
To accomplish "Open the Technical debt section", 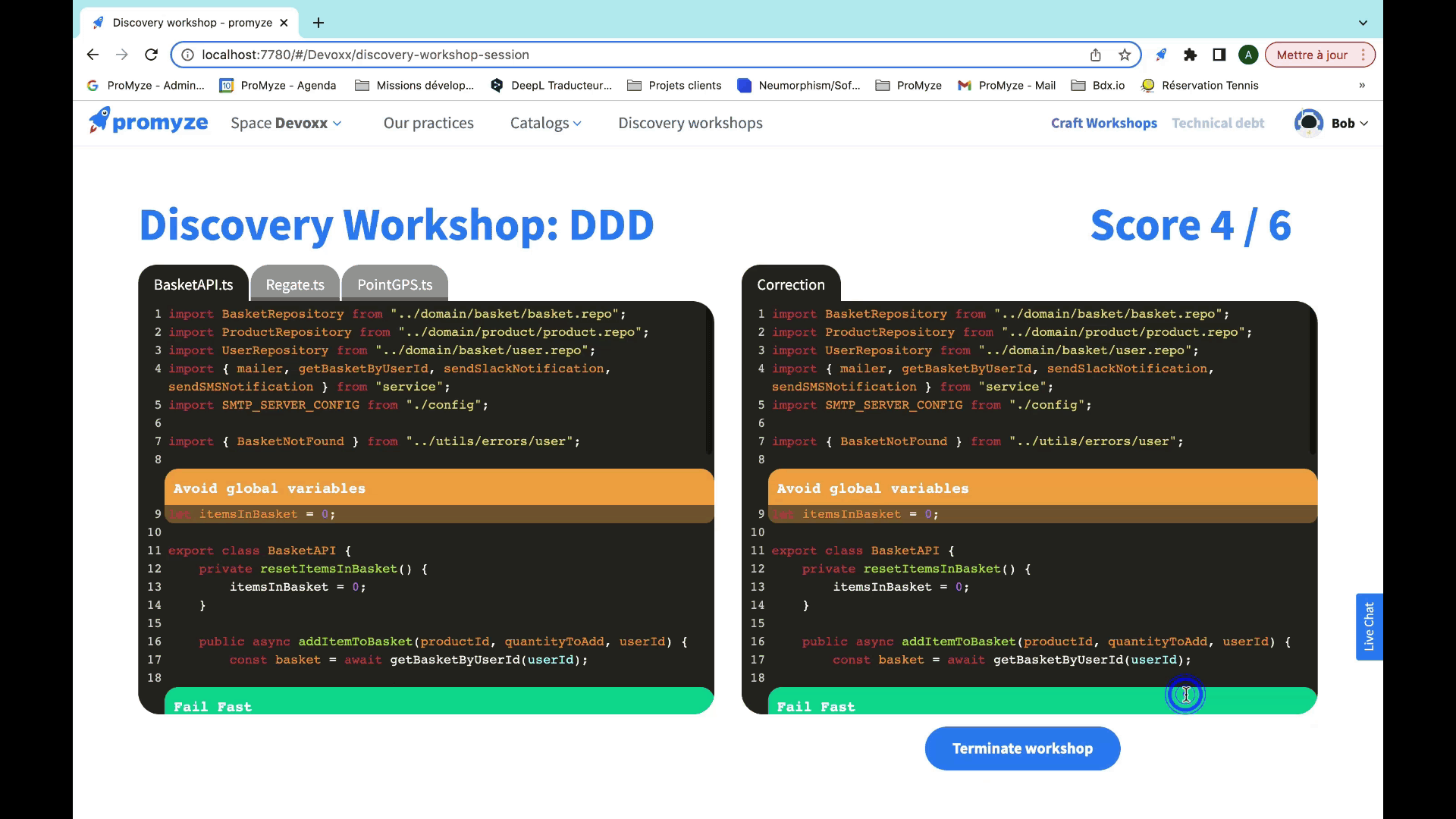I will (1218, 123).
